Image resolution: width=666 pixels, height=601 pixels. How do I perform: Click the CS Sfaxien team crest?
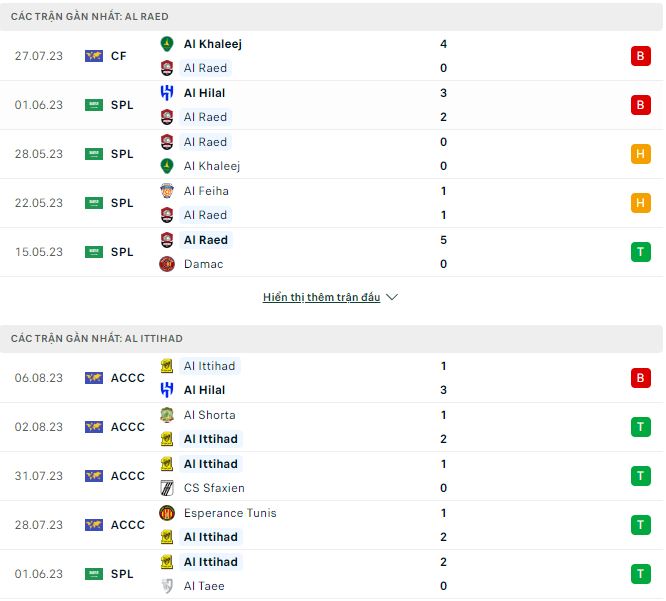click(167, 488)
